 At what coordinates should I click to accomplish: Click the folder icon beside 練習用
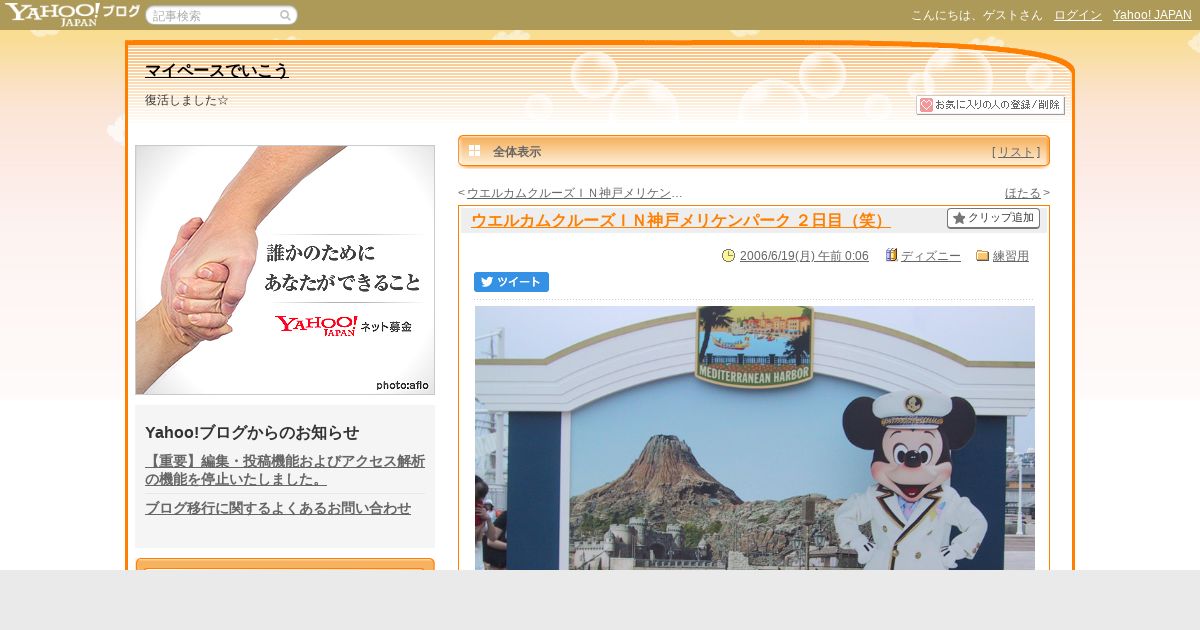[x=982, y=256]
